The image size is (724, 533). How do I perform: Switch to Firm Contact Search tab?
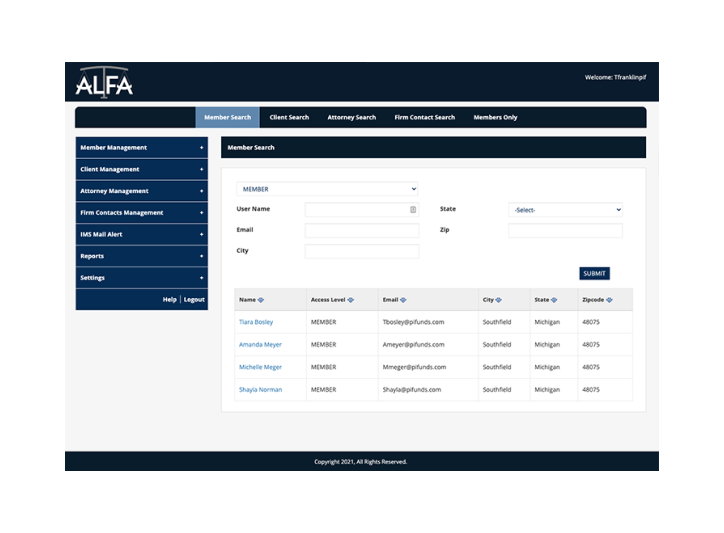424,117
